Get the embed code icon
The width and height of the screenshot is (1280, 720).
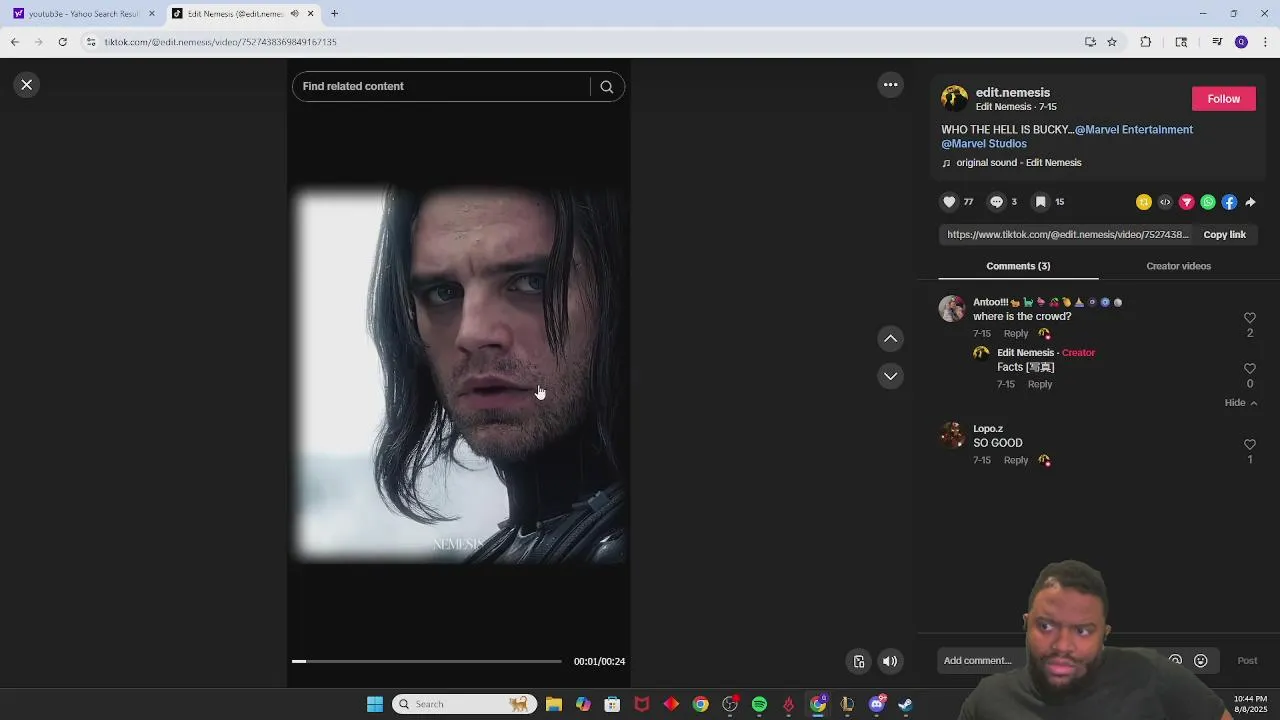(x=1165, y=202)
